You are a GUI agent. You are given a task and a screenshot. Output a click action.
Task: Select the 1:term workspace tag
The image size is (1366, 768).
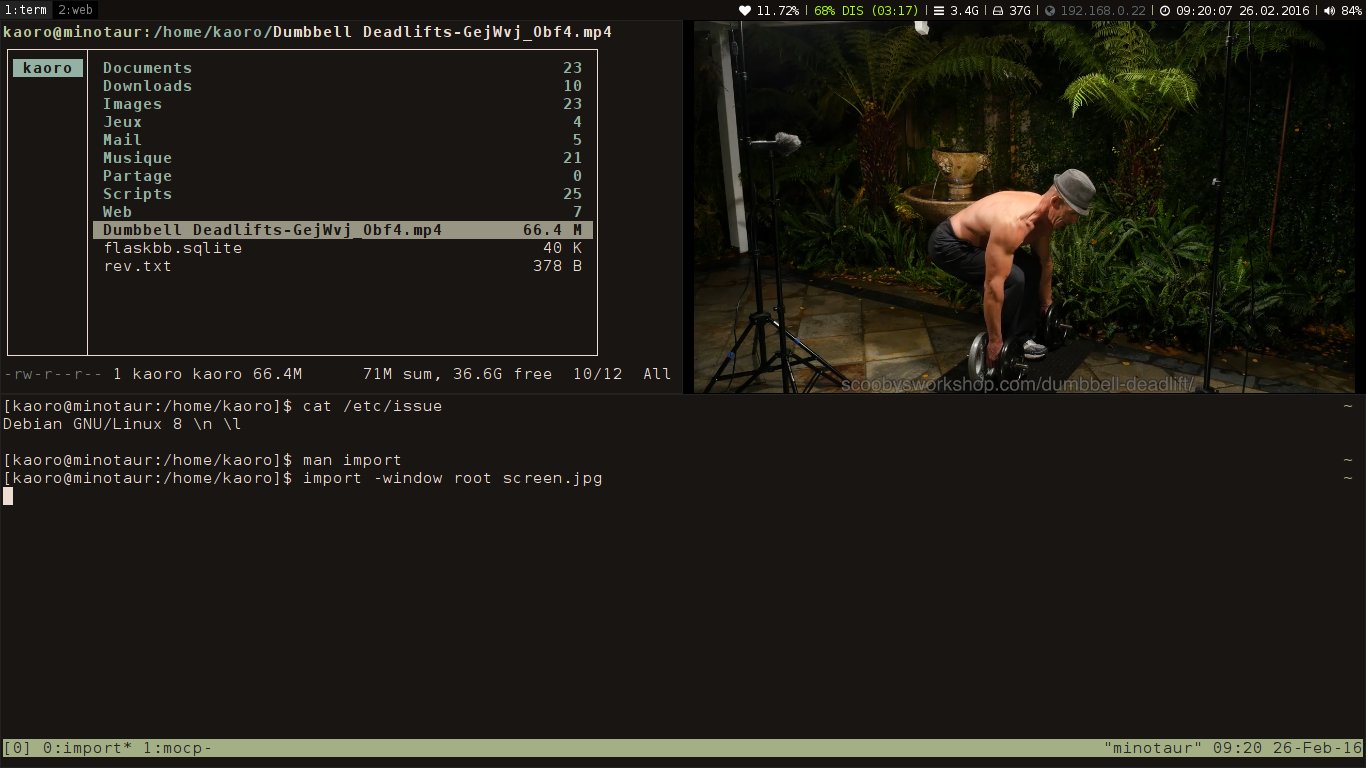pos(26,10)
